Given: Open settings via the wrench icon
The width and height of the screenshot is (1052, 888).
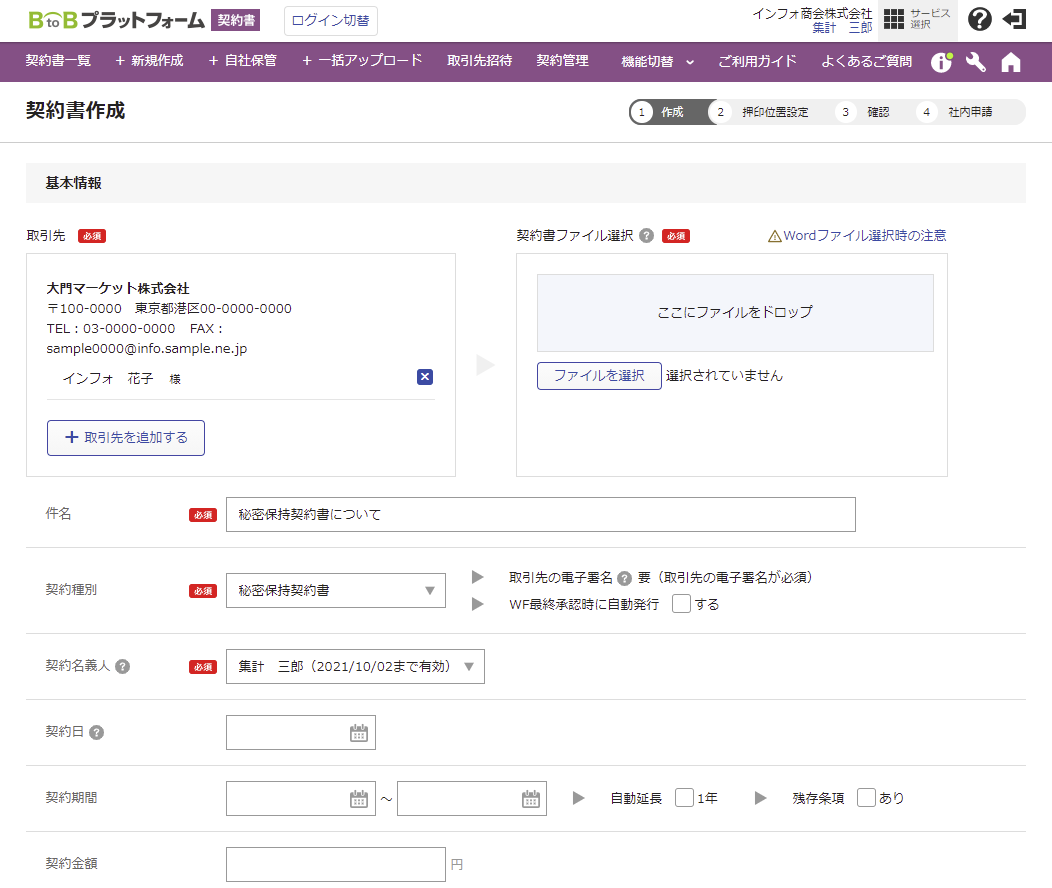Looking at the screenshot, I should click(976, 62).
